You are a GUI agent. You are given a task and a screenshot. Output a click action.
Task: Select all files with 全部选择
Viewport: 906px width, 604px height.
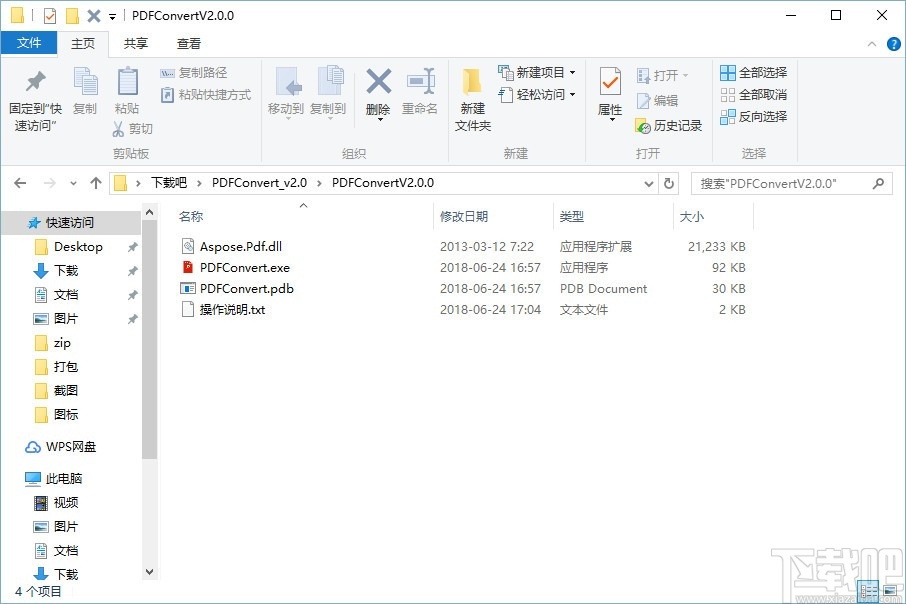coord(753,72)
